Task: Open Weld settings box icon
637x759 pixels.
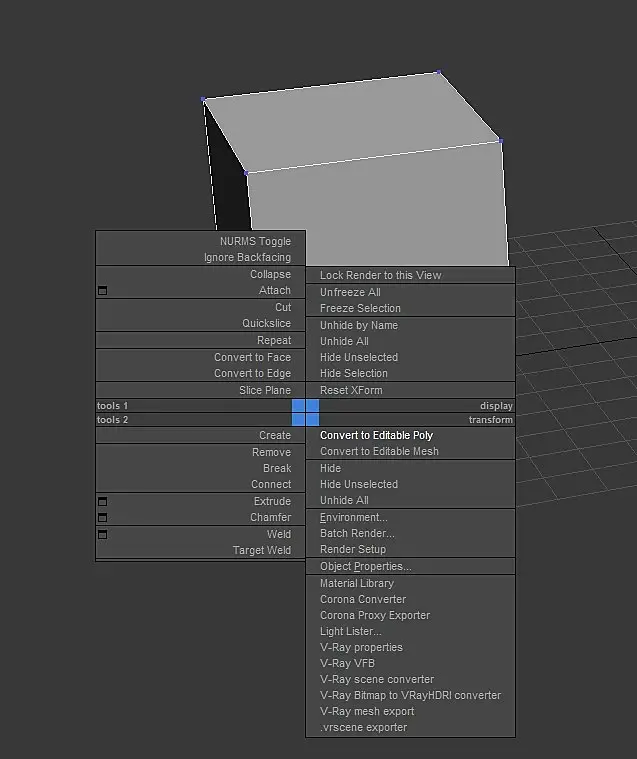Action: point(102,534)
